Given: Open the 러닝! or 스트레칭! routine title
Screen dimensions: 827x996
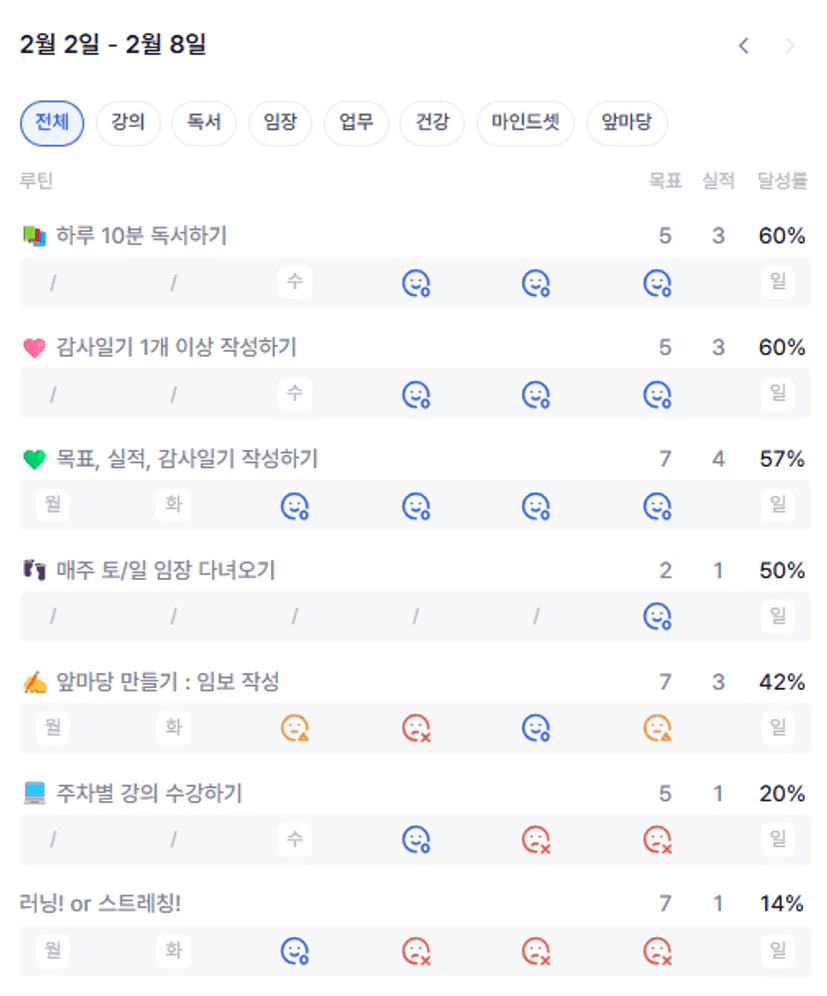Looking at the screenshot, I should click(x=100, y=904).
